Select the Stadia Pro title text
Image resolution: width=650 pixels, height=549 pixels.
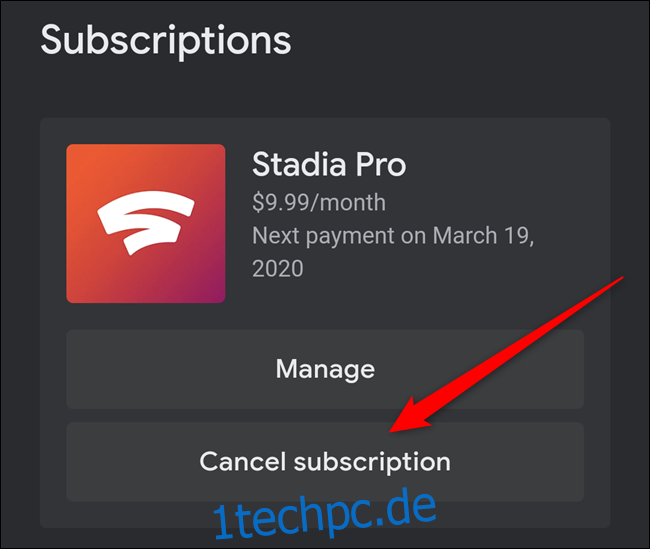(x=329, y=164)
